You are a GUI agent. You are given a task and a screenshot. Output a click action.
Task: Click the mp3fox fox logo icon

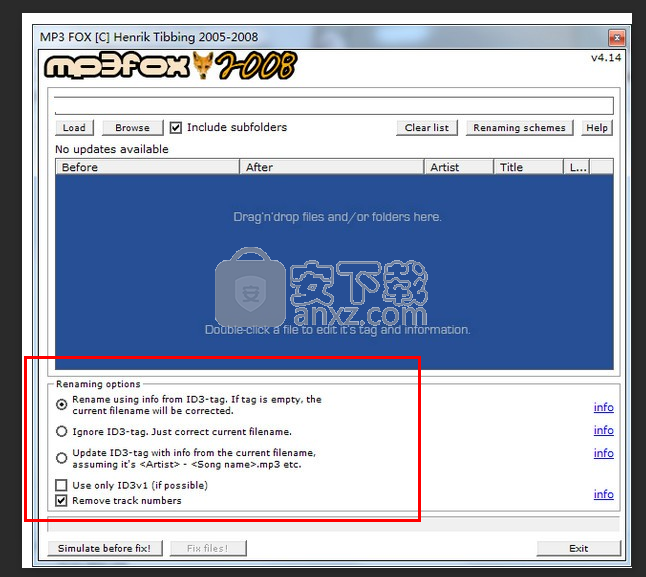pyautogui.click(x=203, y=65)
